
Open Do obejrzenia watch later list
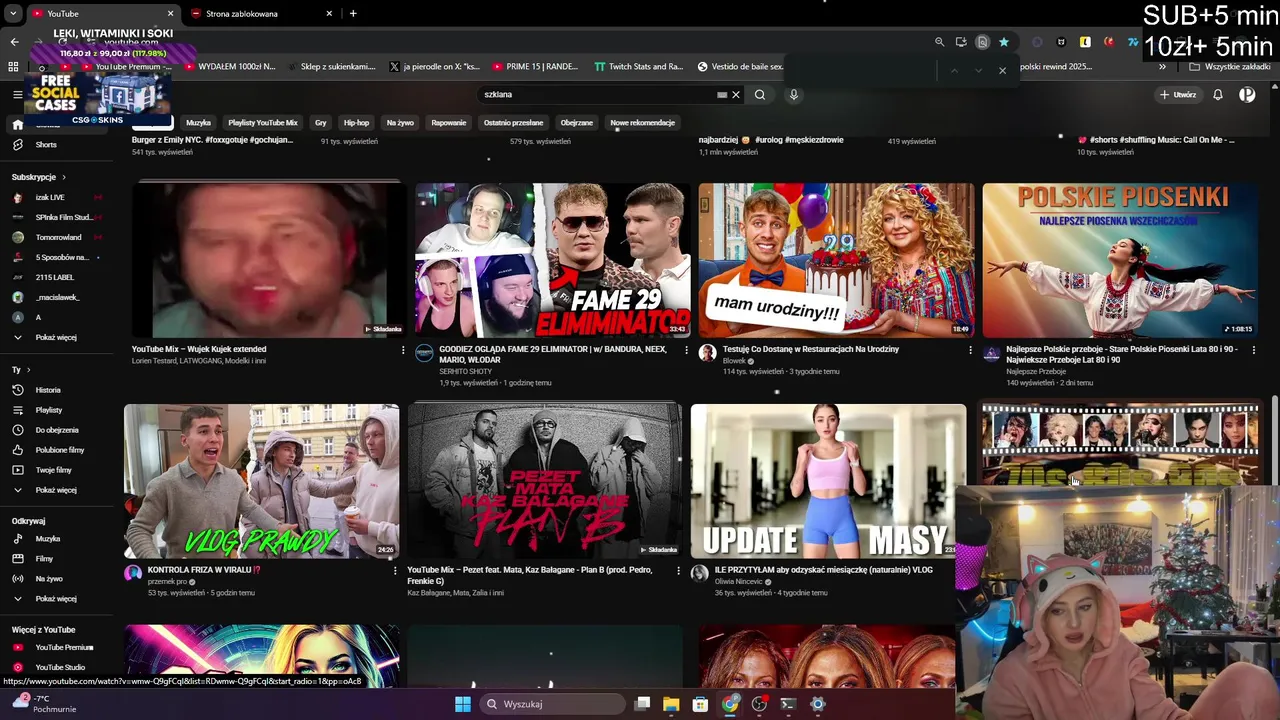point(57,430)
